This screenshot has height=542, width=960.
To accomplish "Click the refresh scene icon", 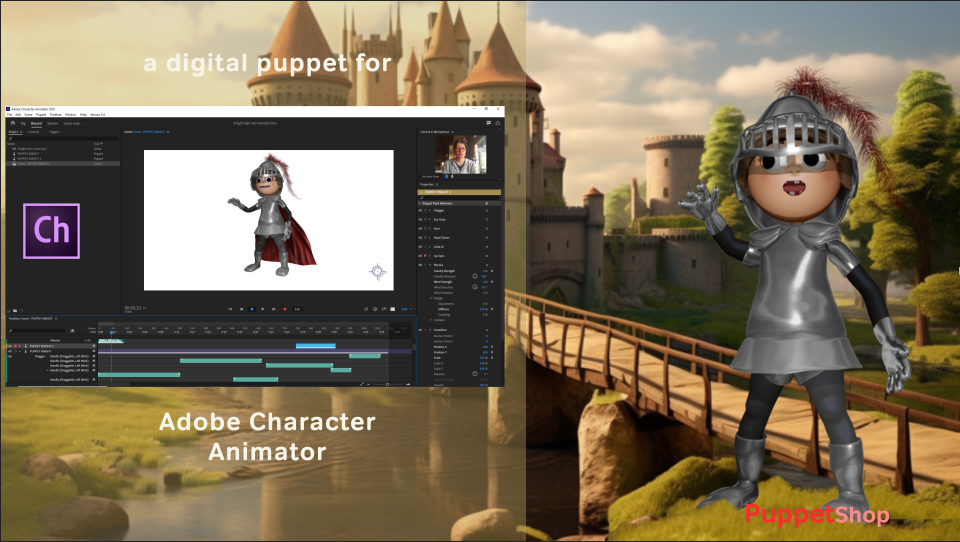I will click(x=366, y=309).
